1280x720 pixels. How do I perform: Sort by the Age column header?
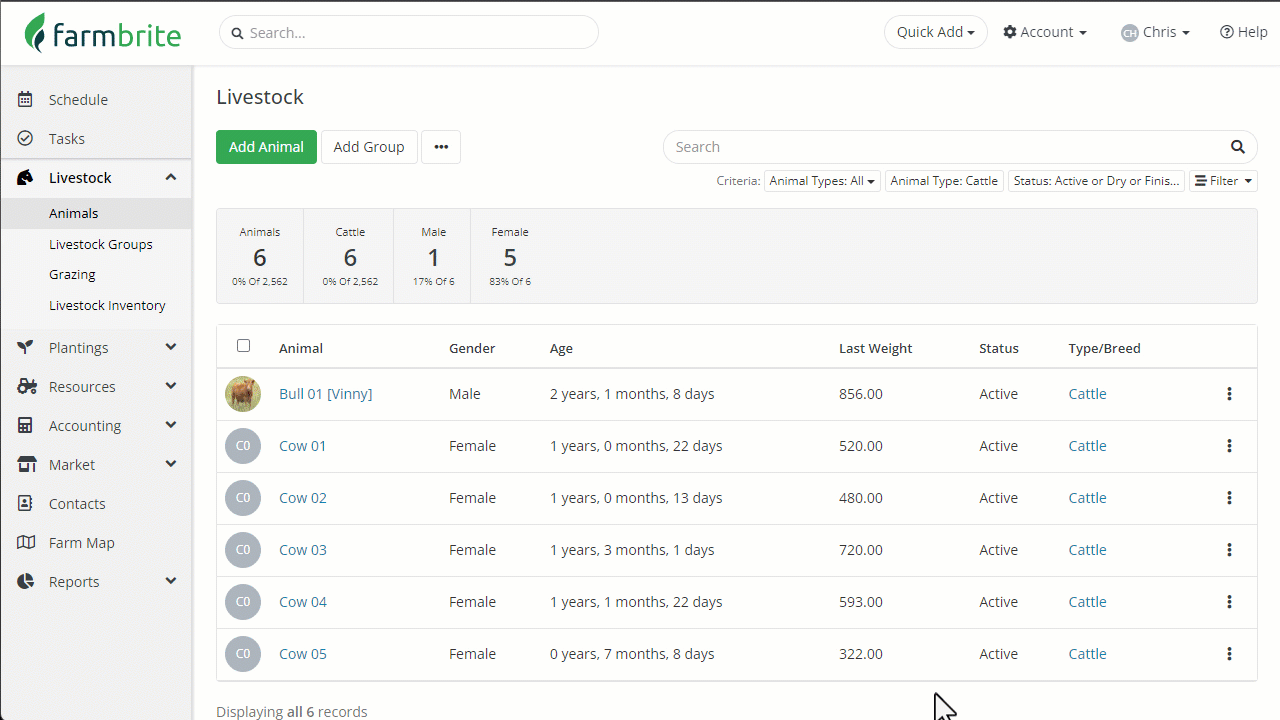(561, 348)
